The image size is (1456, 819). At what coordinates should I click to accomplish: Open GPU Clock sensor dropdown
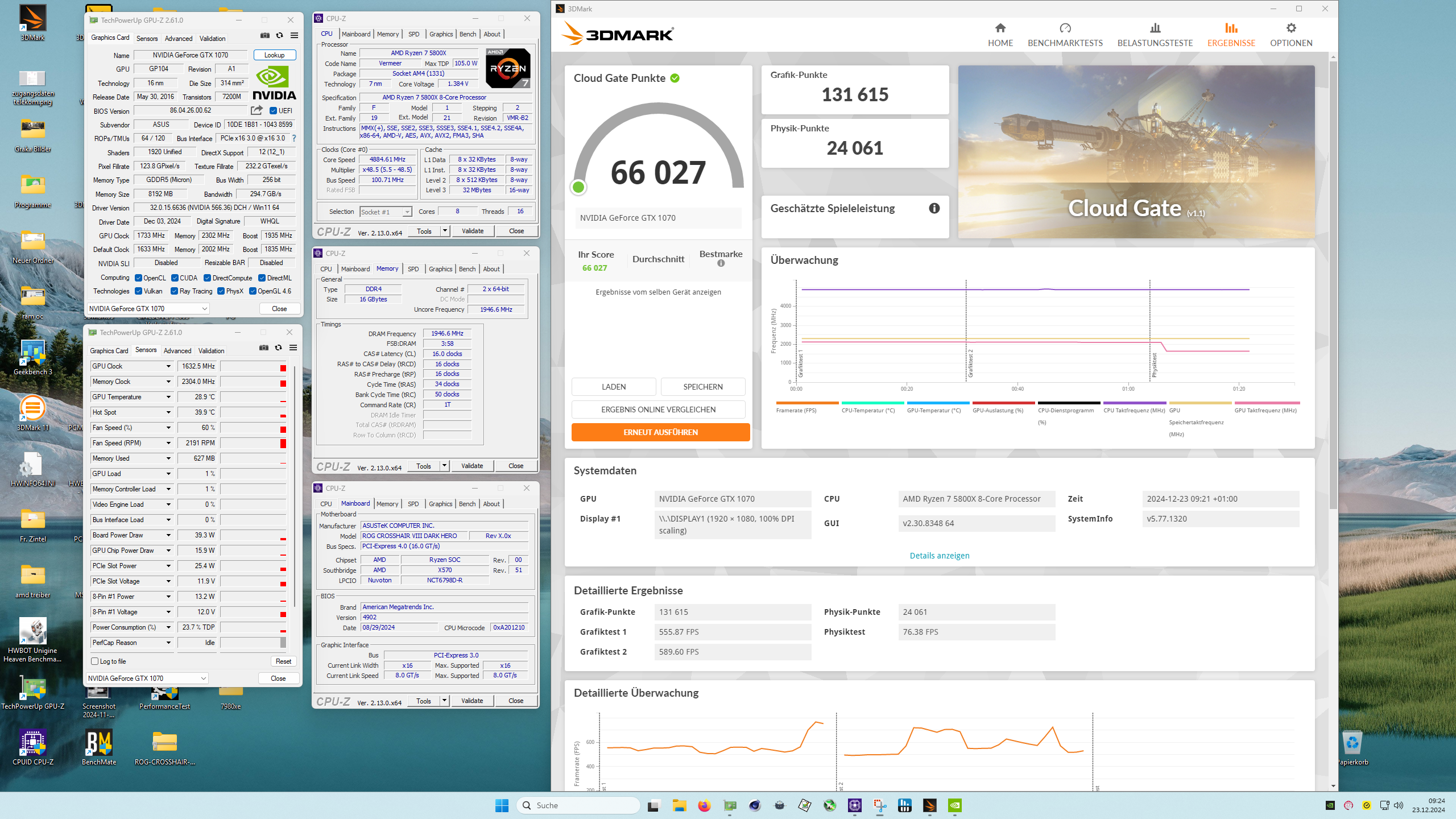168,366
